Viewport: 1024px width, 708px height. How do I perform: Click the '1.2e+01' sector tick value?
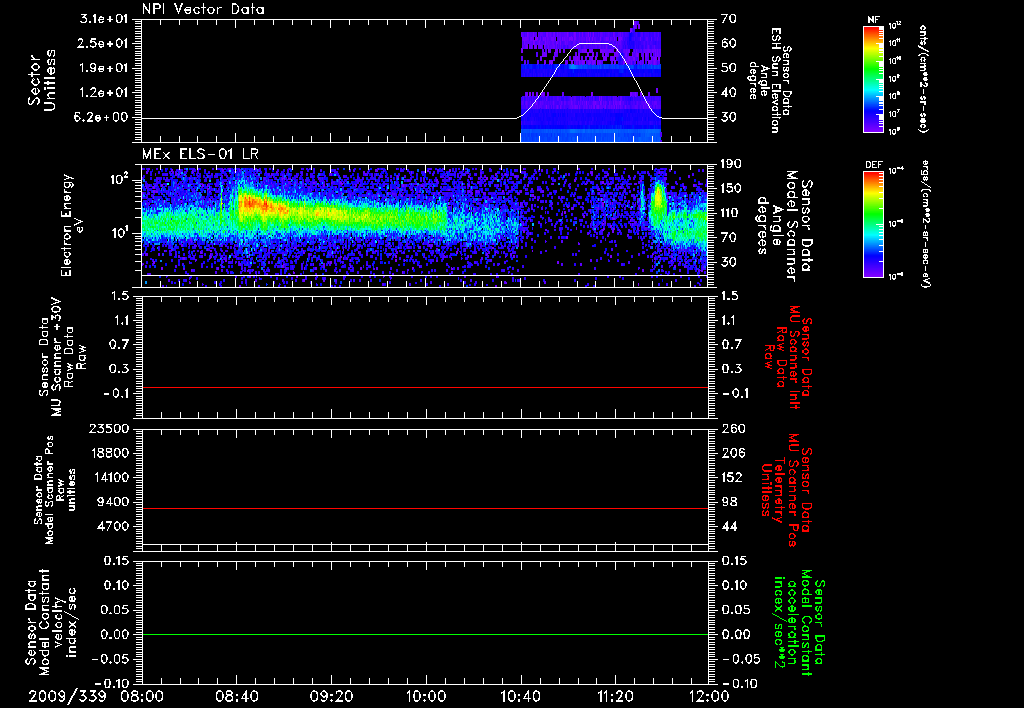(x=104, y=93)
